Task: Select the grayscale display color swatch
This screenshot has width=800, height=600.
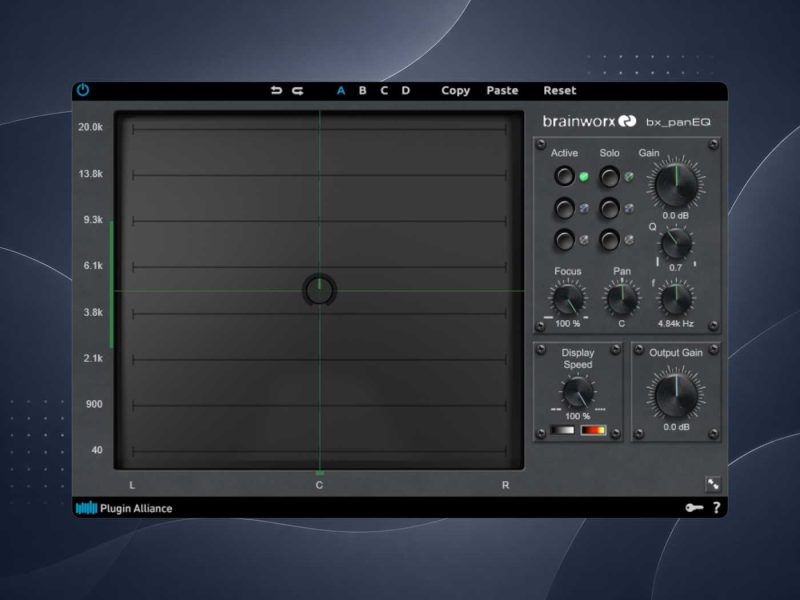Action: coord(562,430)
